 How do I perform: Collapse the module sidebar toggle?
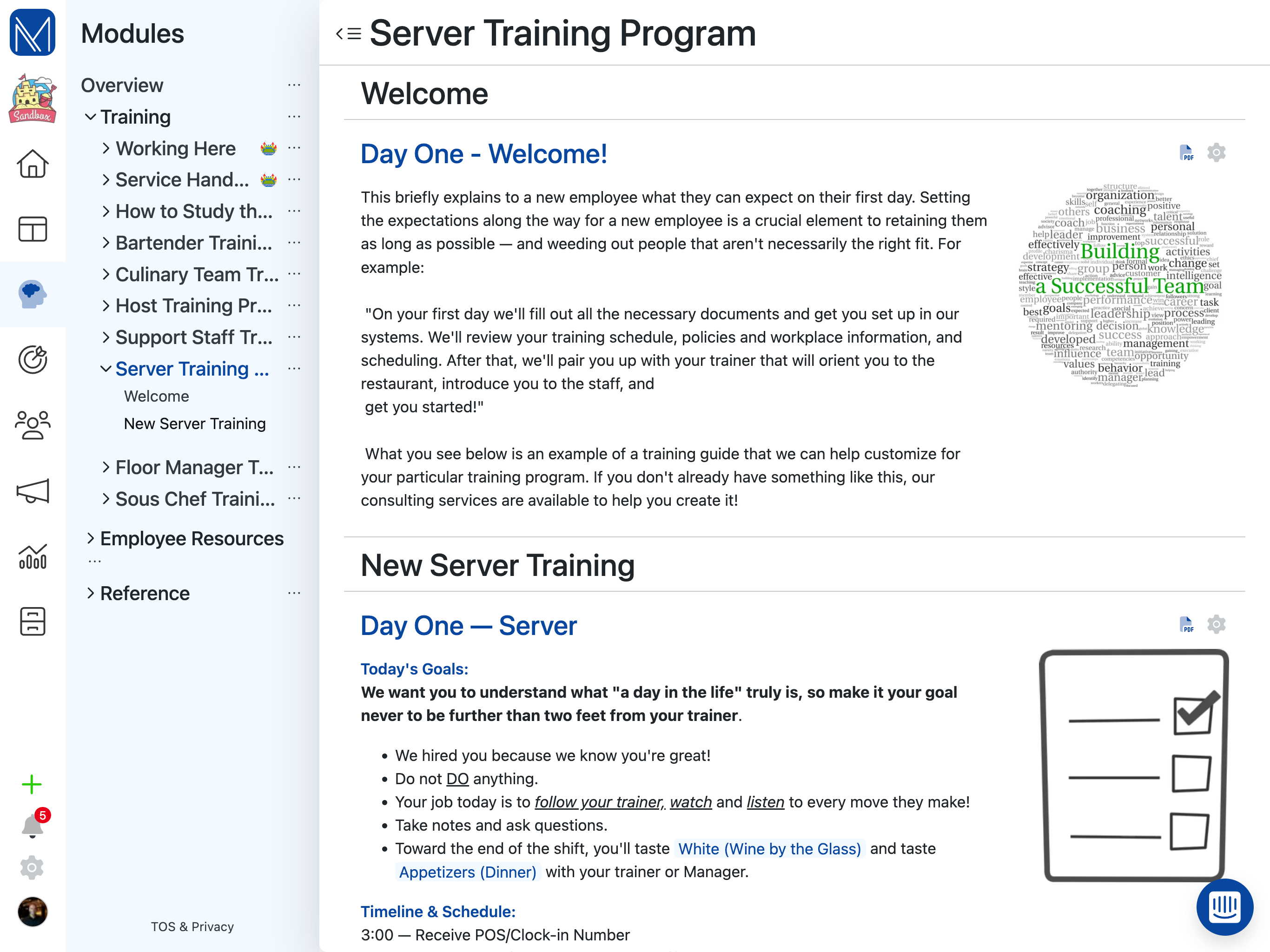349,34
